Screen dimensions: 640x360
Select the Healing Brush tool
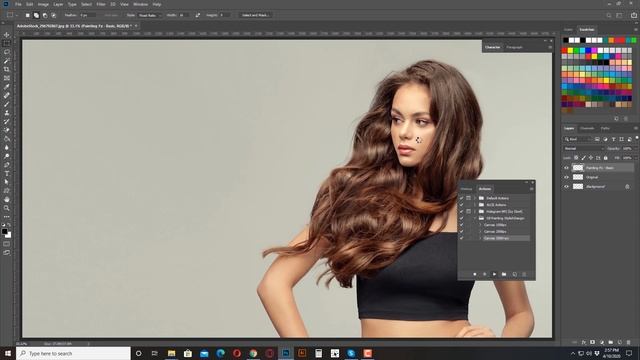7,96
